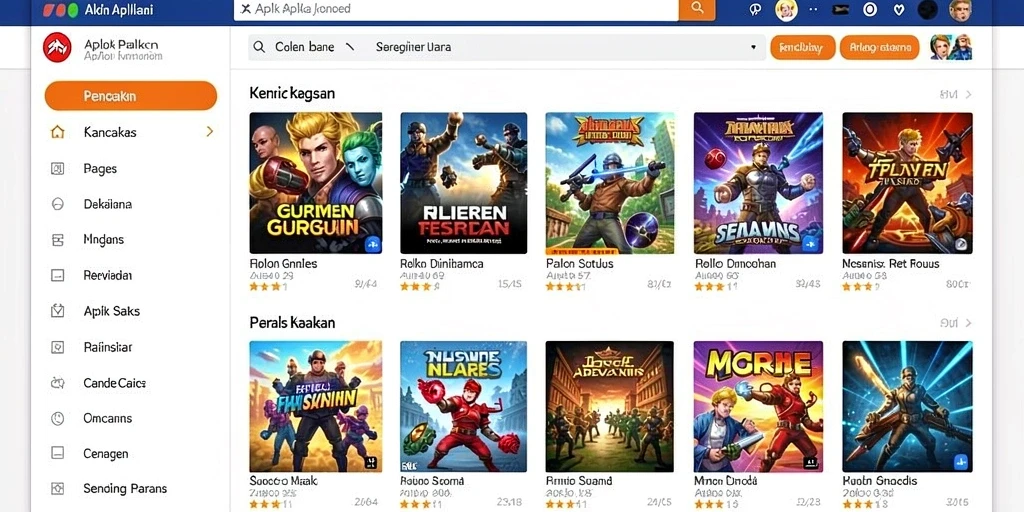Viewport: 1024px width, 512px height.
Task: Click the Apik Saks sidebar icon
Action: tap(57, 311)
